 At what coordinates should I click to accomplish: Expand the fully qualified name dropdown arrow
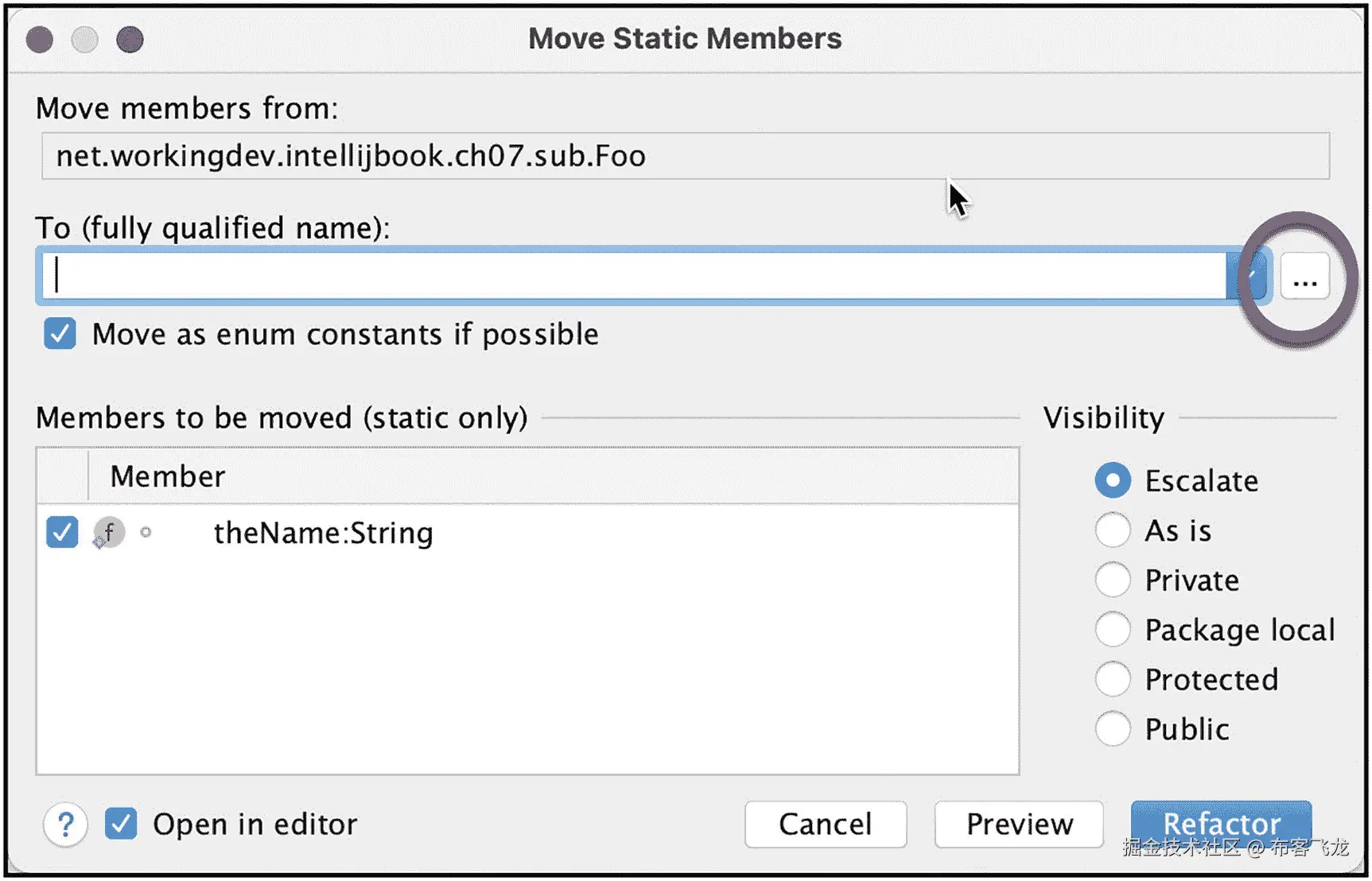point(1250,276)
